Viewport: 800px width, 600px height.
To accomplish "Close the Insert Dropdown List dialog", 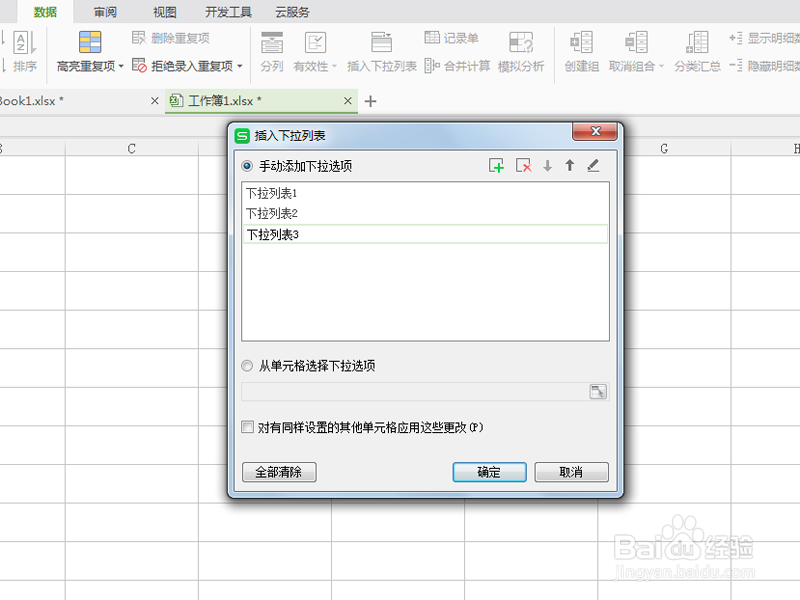I will (x=595, y=131).
